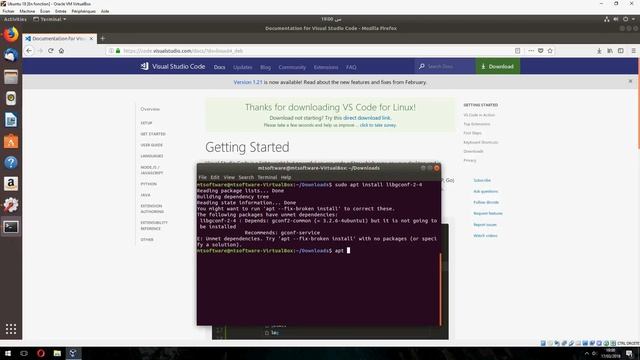The image size is (640, 360).
Task: Go back with Firefox back arrow
Action: [x=29, y=51]
